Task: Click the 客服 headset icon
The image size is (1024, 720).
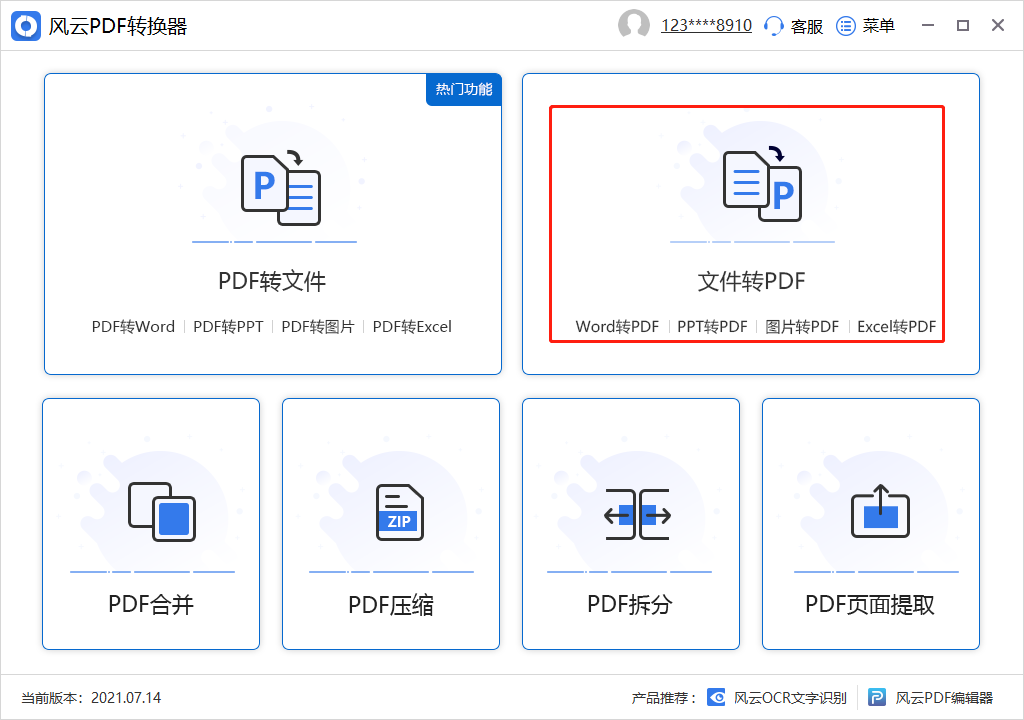Action: click(x=773, y=26)
